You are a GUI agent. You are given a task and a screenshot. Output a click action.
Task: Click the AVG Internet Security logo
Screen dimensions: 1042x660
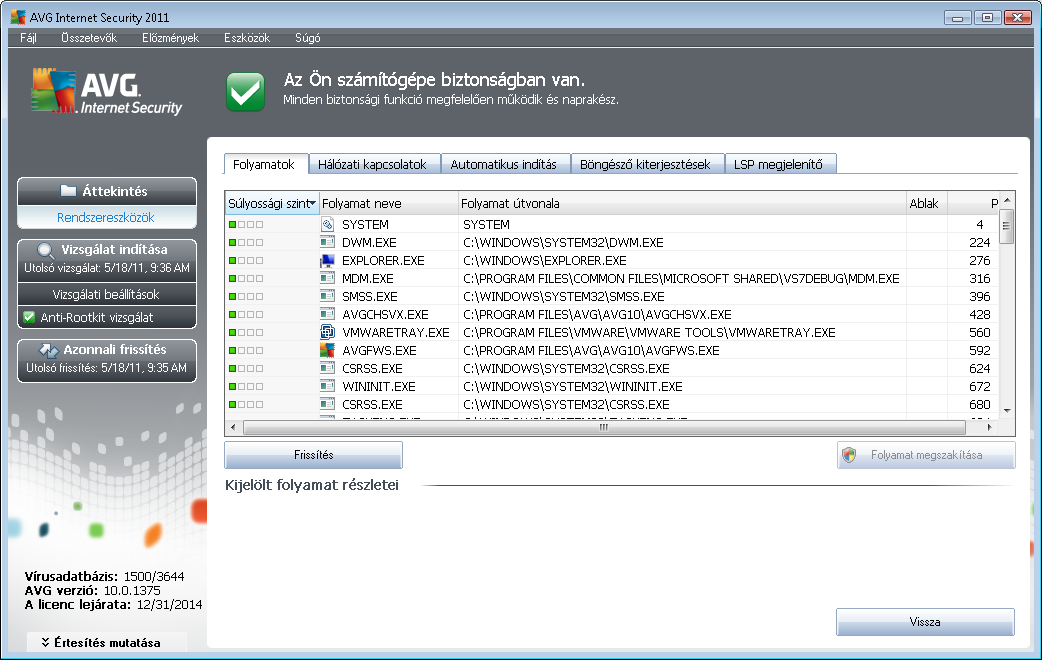point(106,91)
